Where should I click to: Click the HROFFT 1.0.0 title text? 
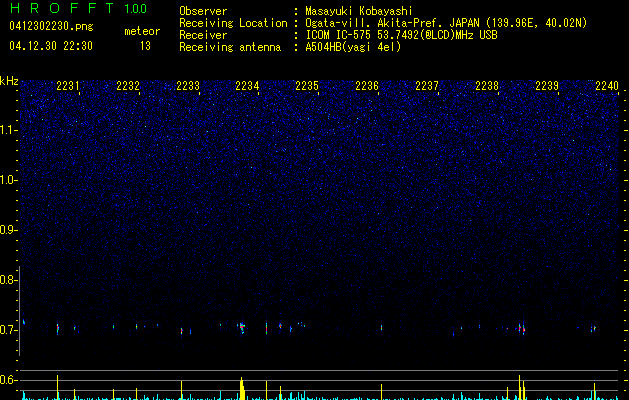[78, 8]
